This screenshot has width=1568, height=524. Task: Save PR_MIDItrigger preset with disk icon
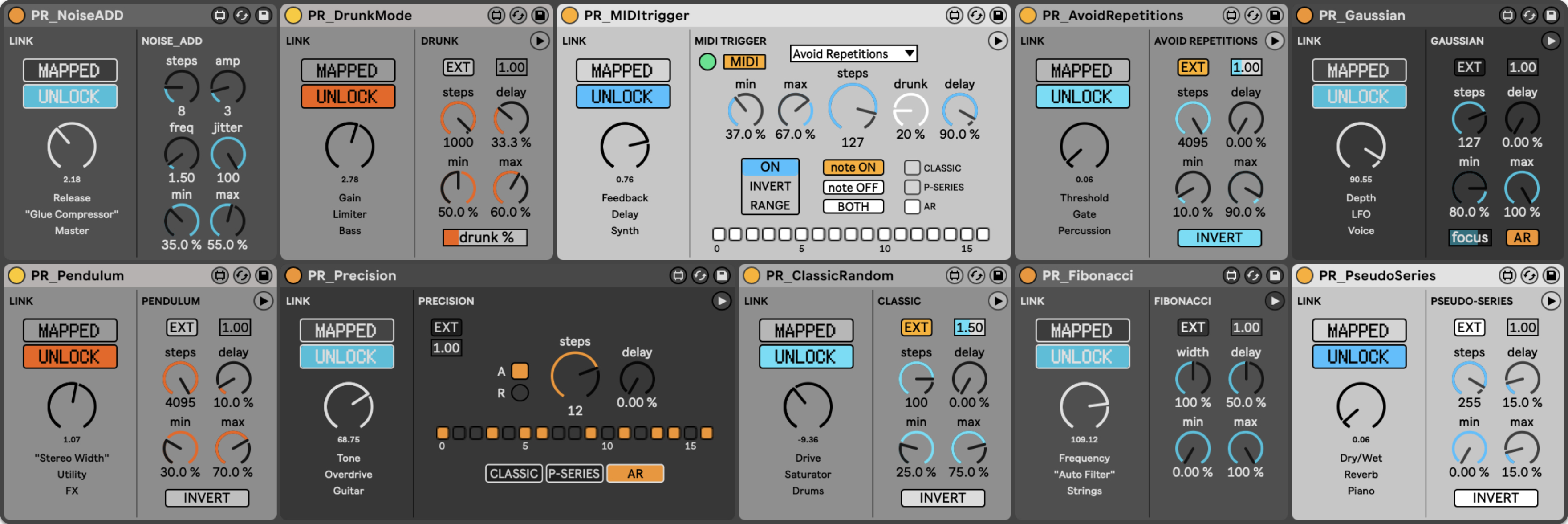[998, 15]
